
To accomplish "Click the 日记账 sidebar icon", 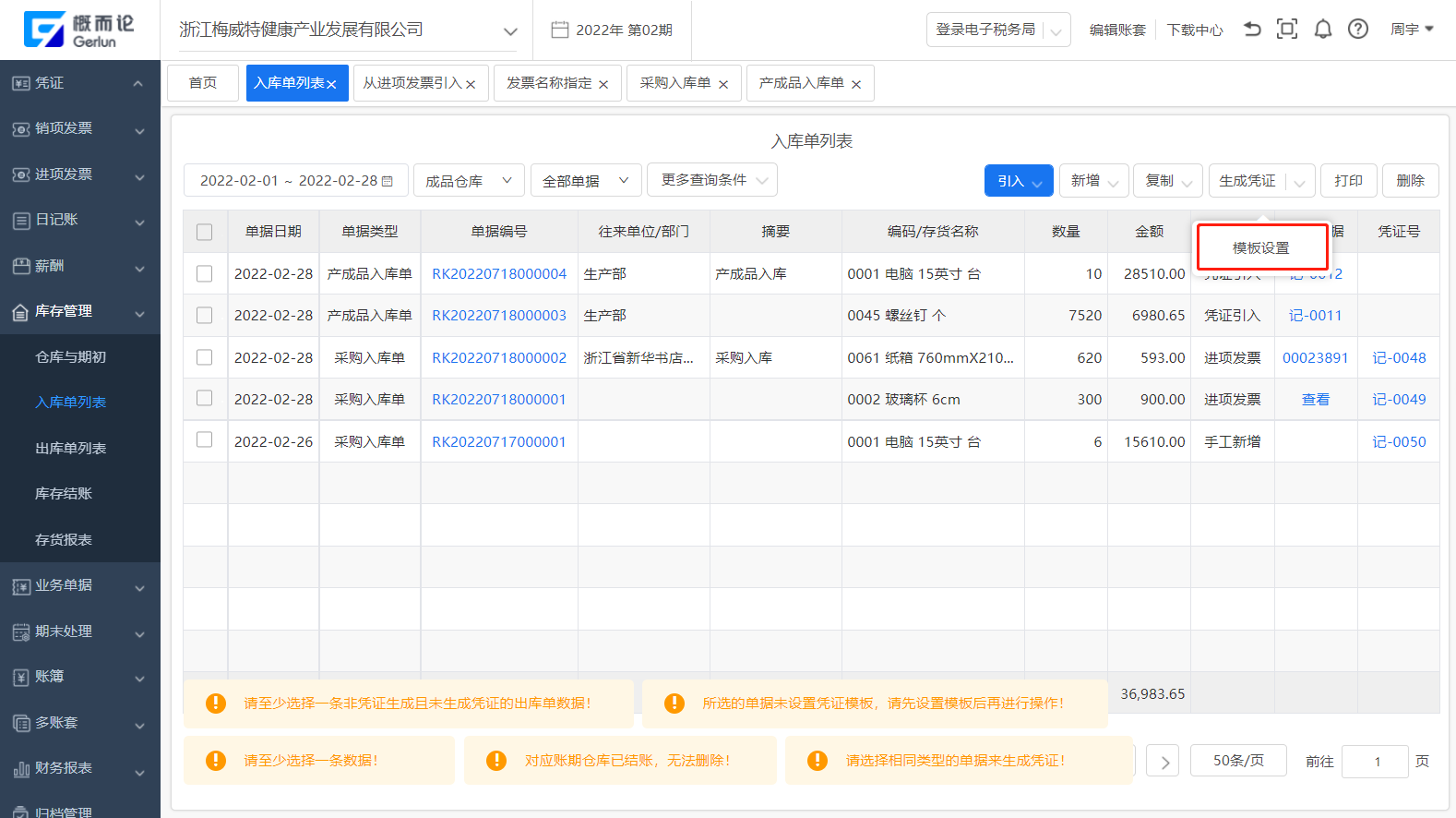I will click(21, 221).
